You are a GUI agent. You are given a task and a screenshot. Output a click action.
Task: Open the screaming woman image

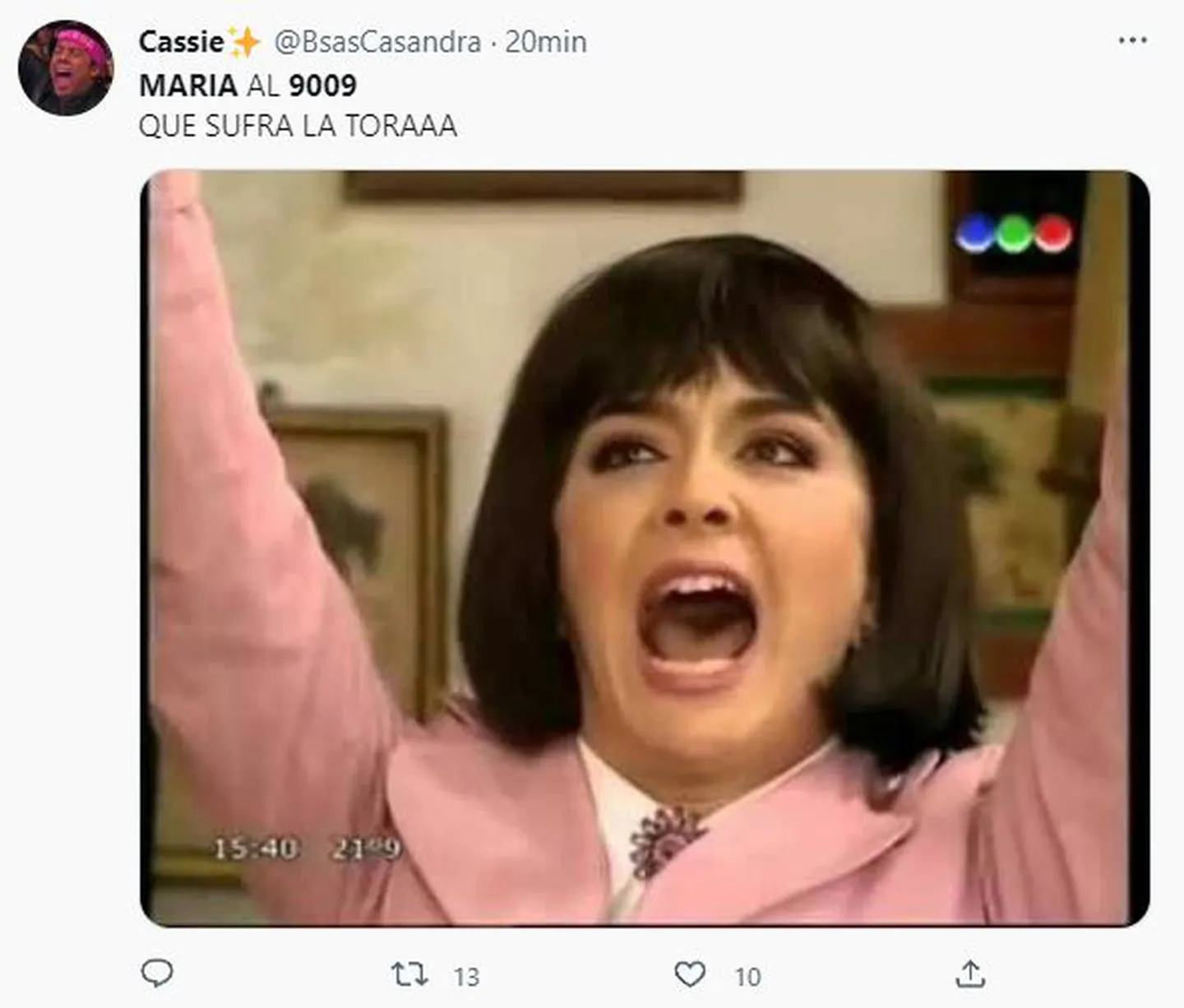tap(645, 548)
